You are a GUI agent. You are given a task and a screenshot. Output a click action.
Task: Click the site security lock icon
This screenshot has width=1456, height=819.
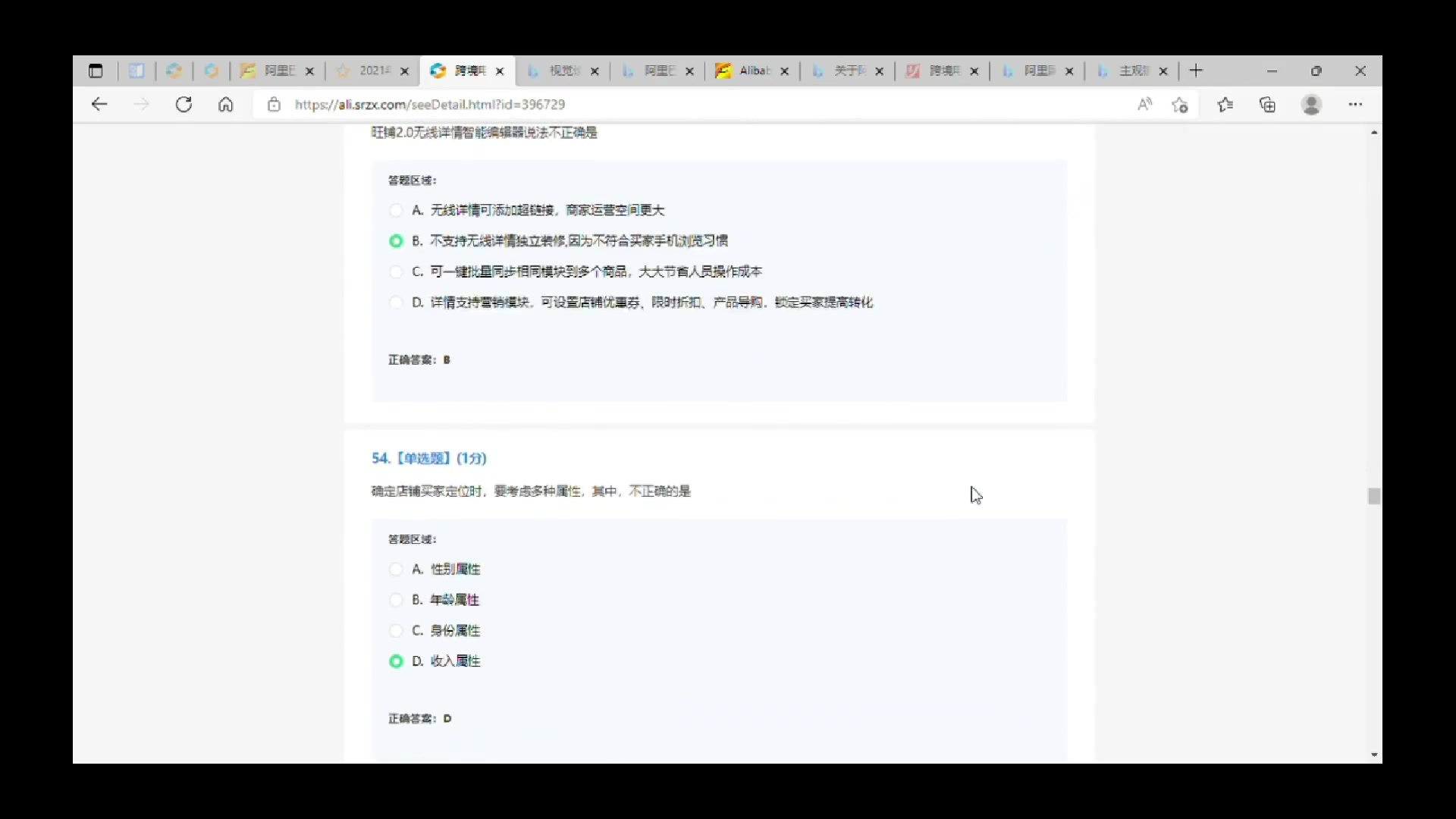(x=274, y=105)
